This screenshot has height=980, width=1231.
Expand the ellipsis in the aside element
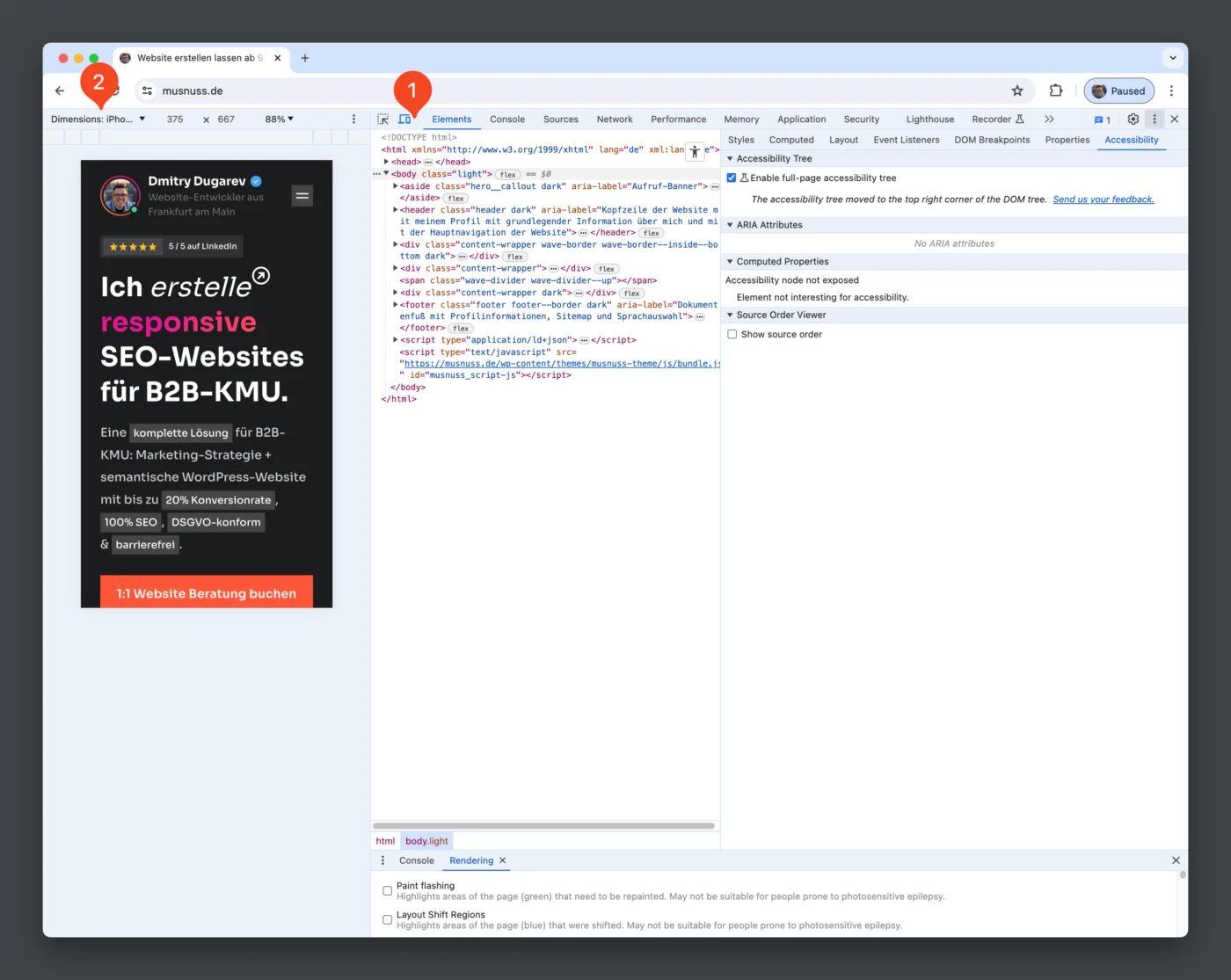[x=715, y=186]
